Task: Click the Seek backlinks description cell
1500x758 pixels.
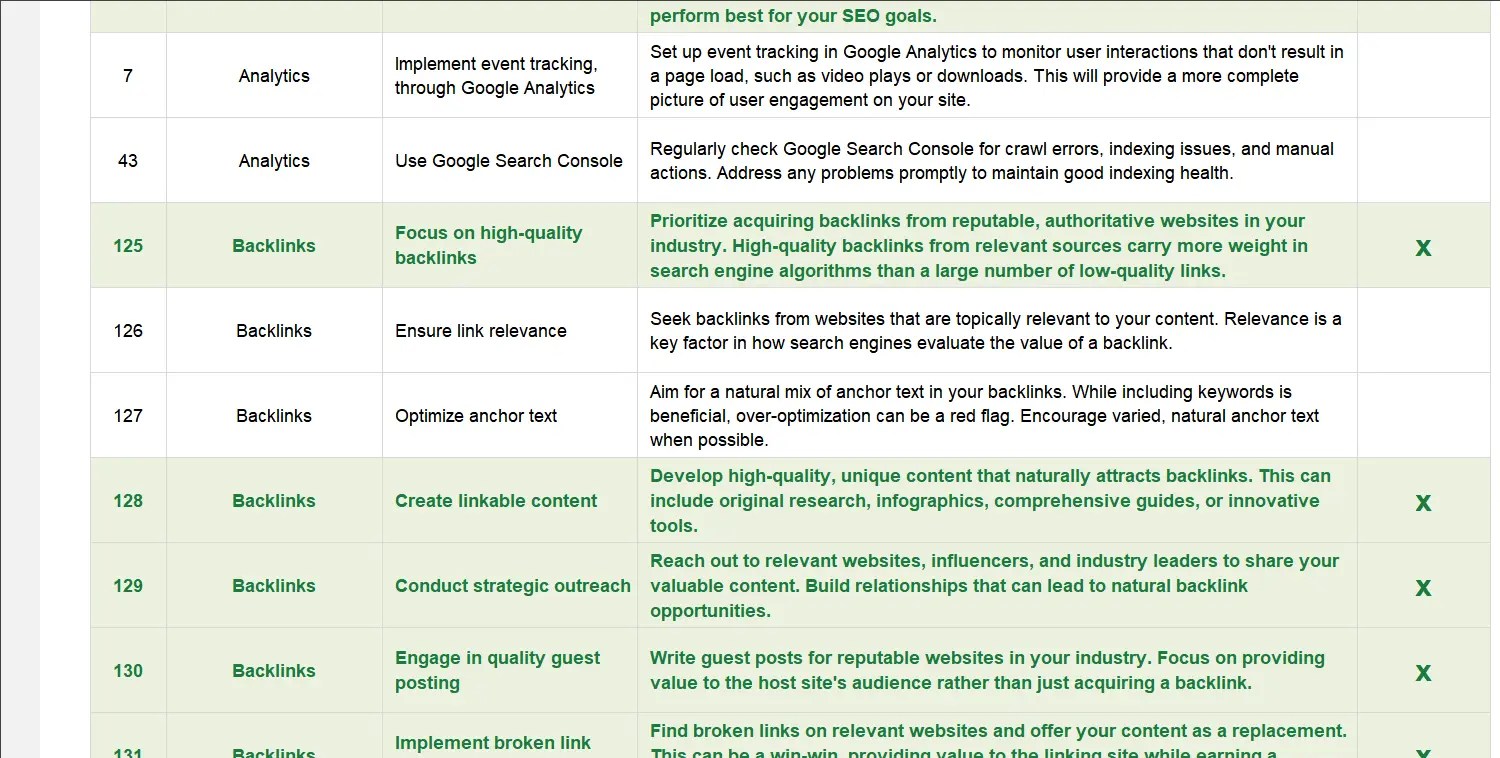Action: click(x=997, y=331)
